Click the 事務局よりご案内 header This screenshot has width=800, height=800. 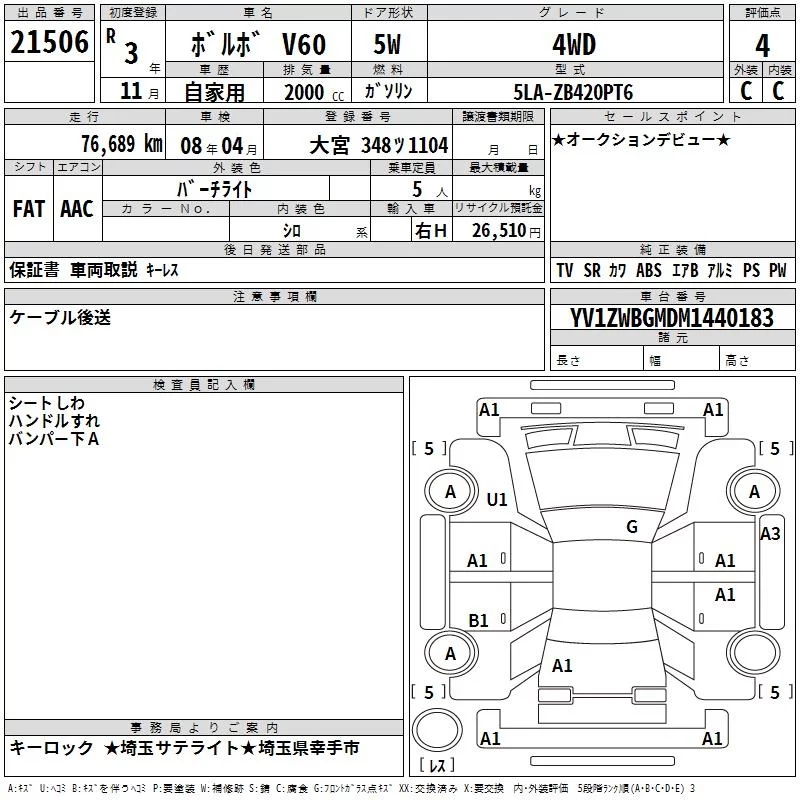click(x=204, y=728)
